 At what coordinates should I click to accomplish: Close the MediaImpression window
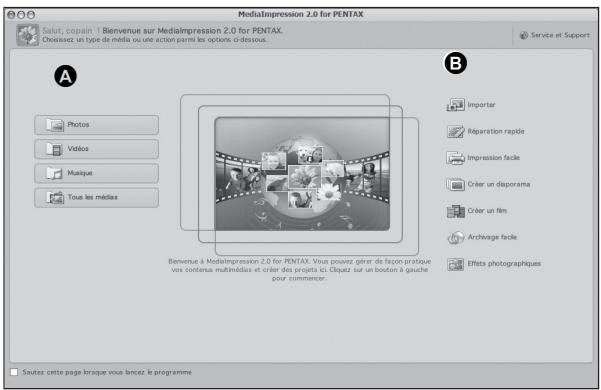11,15
